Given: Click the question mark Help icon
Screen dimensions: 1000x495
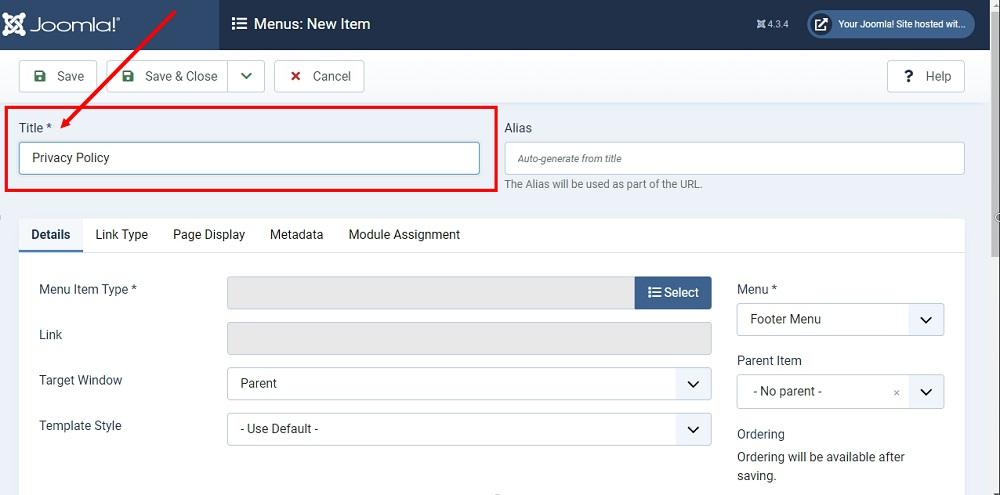Looking at the screenshot, I should 909,76.
